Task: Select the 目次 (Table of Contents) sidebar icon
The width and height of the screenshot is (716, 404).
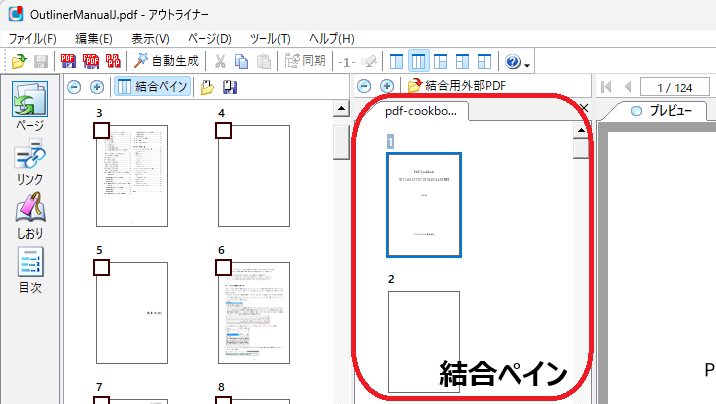Action: [29, 270]
